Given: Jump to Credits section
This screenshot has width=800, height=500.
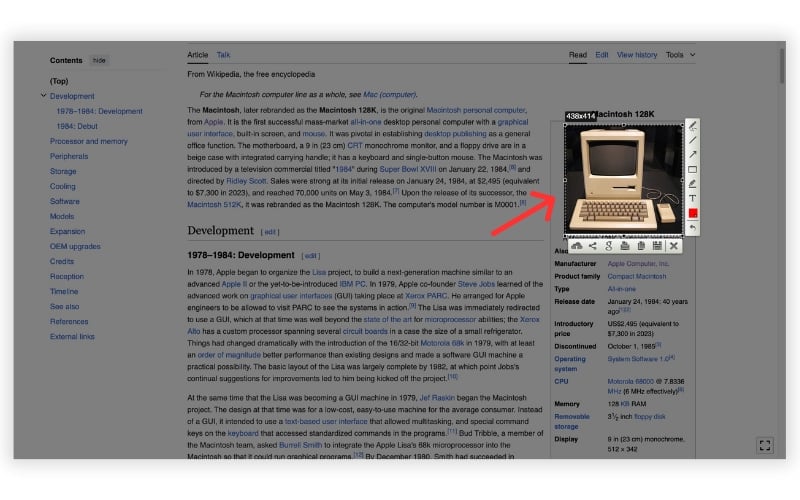Looking at the screenshot, I should tap(62, 261).
